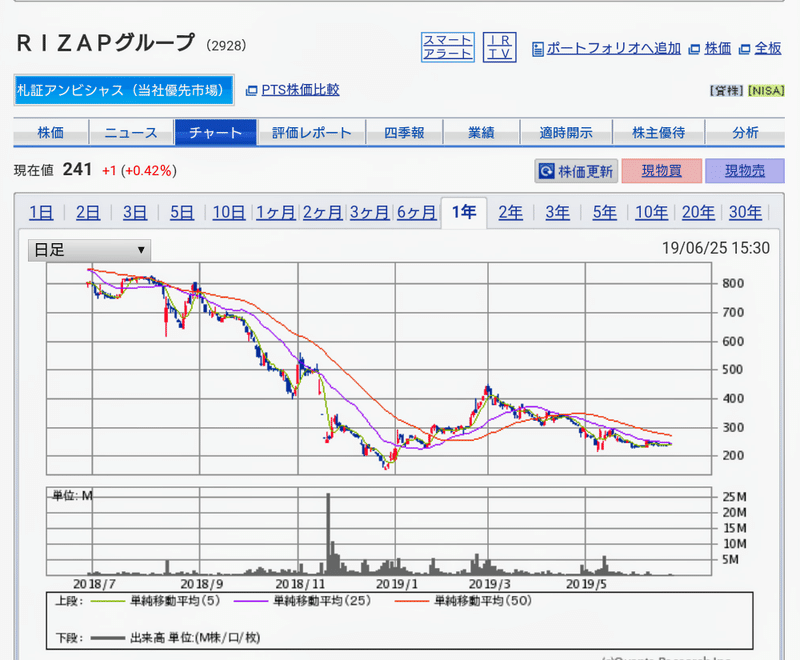This screenshot has width=800, height=660.
Task: Open the 評価レポート tab
Action: [x=312, y=133]
